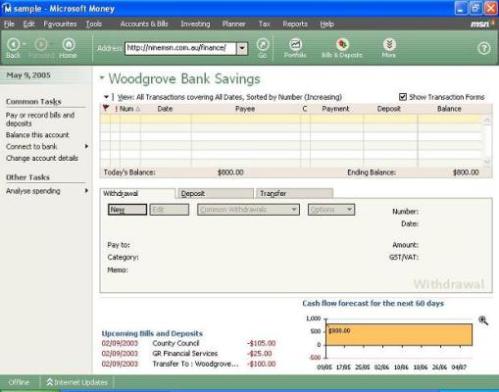The height and width of the screenshot is (392, 499).
Task: Expand Analyse spending submenu arrow
Action: click(x=87, y=191)
